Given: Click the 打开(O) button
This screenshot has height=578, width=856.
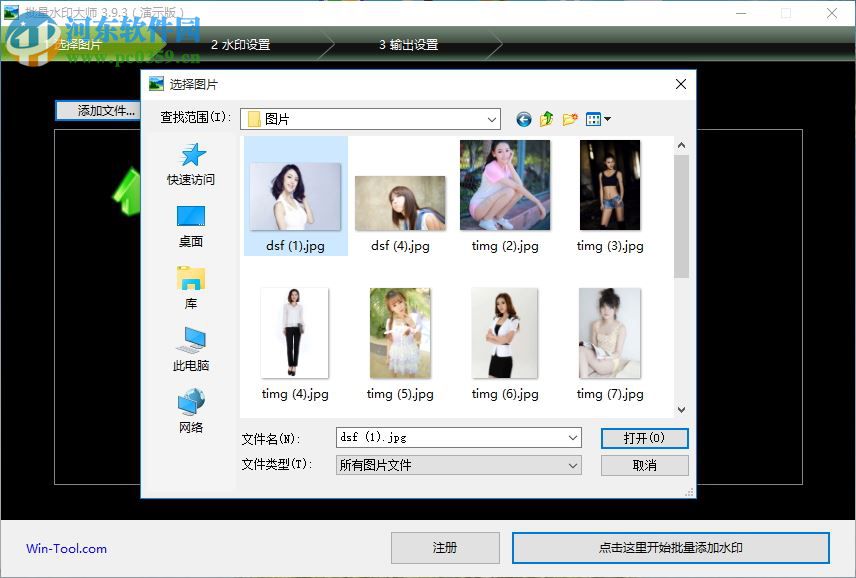Looking at the screenshot, I should (644, 437).
